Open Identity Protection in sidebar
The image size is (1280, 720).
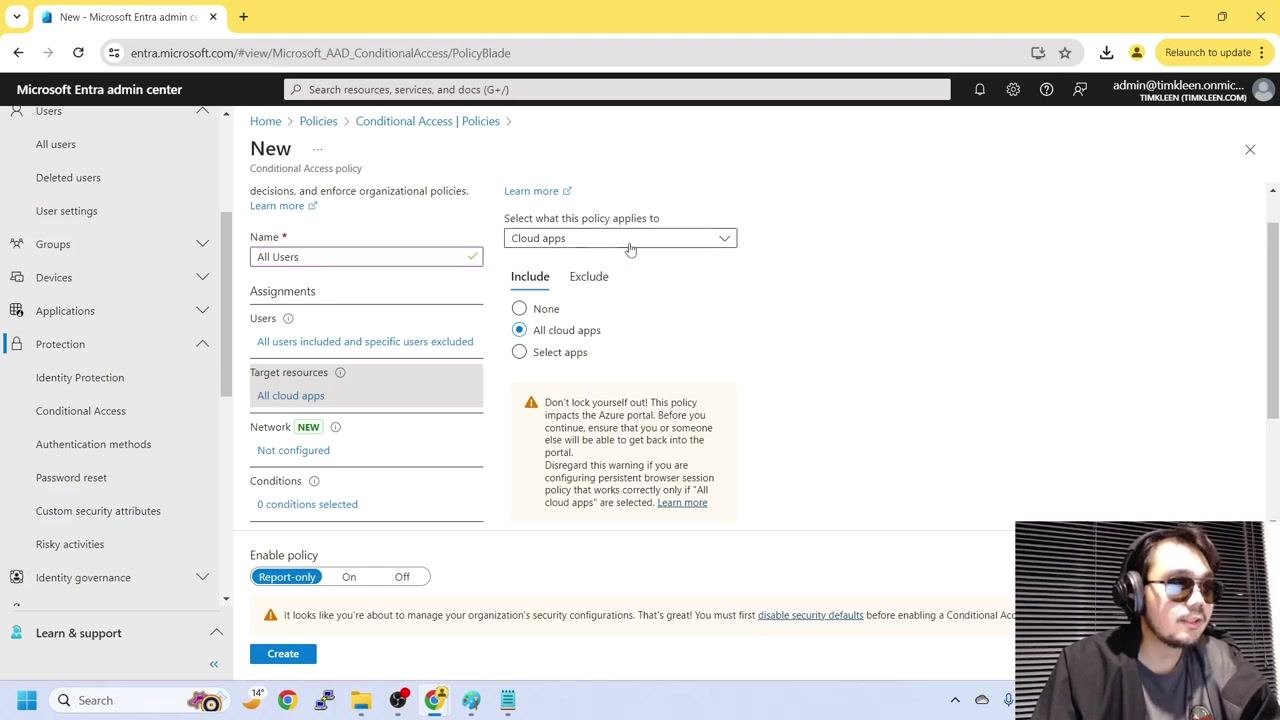80,378
